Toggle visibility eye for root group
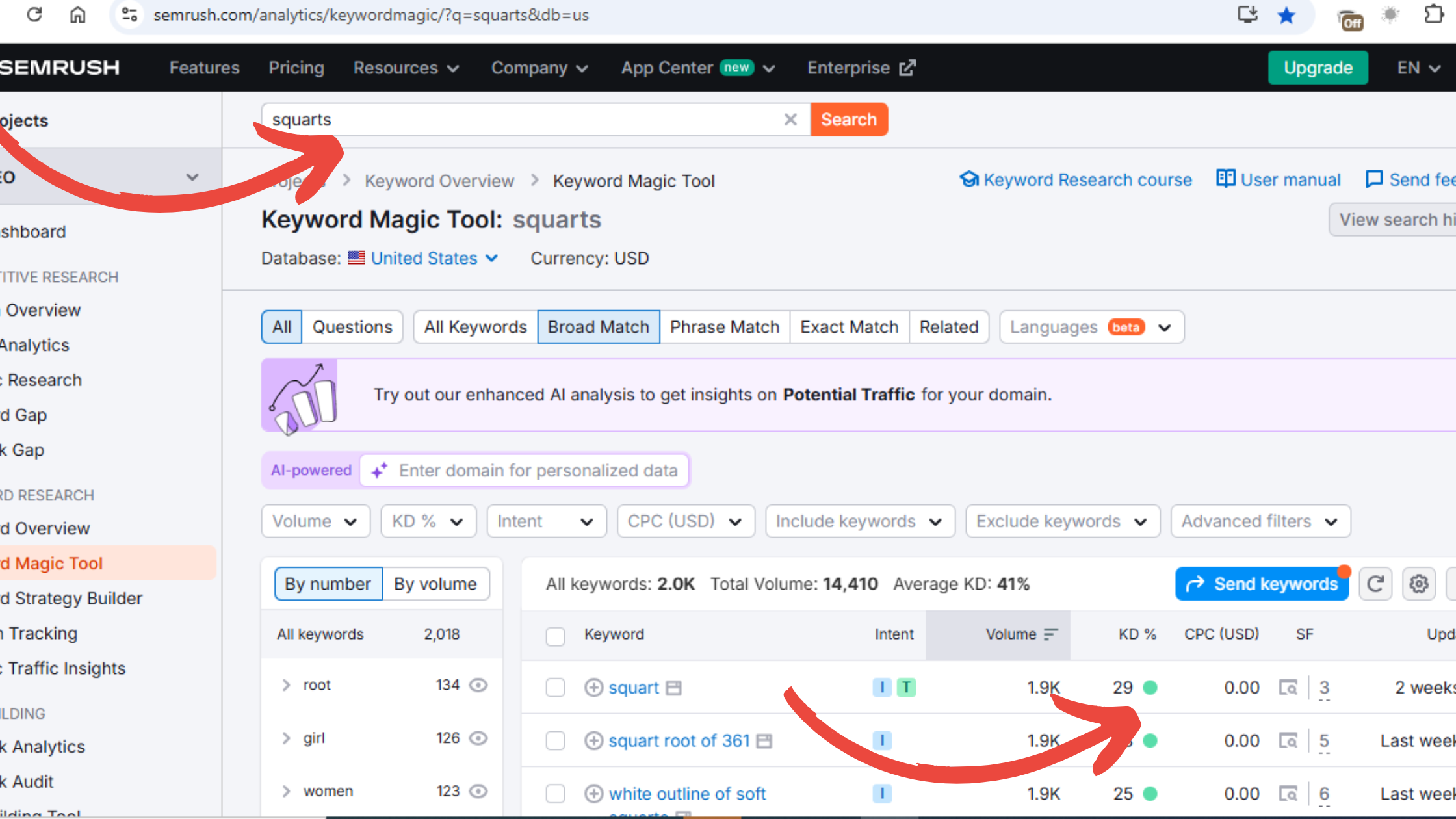 pos(478,685)
